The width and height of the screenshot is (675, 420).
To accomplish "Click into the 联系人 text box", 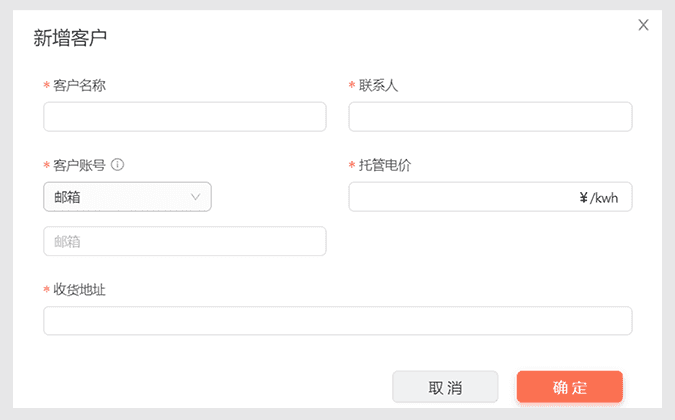I will 490,117.
